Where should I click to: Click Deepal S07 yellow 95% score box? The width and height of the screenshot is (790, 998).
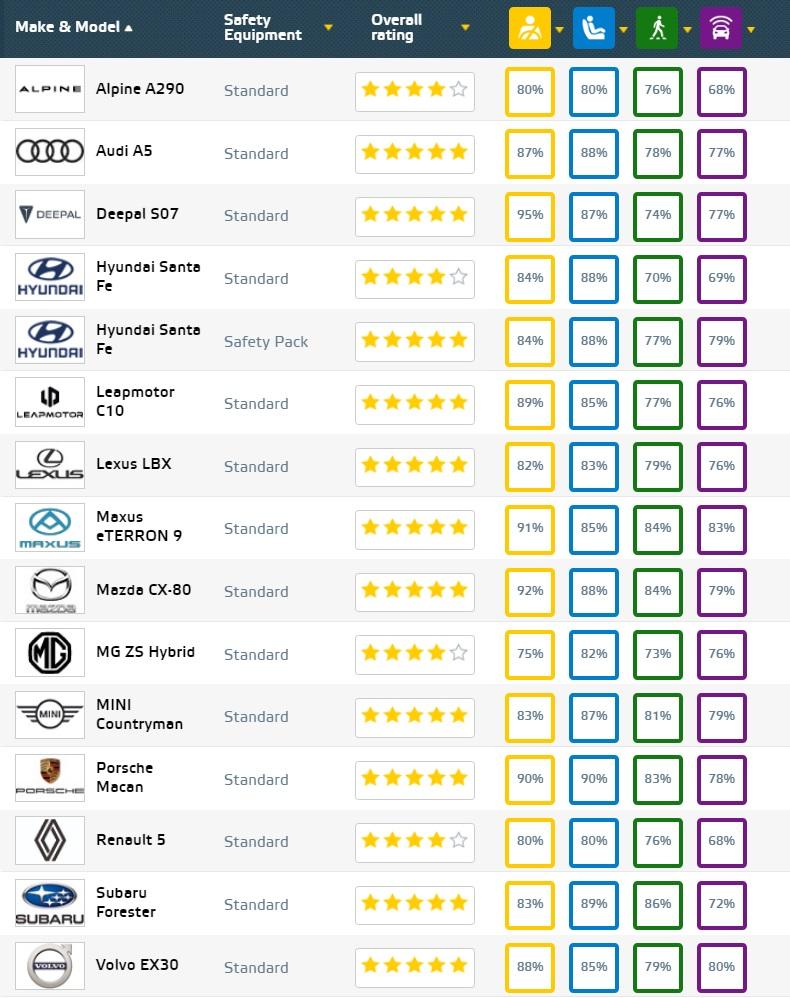click(x=530, y=215)
